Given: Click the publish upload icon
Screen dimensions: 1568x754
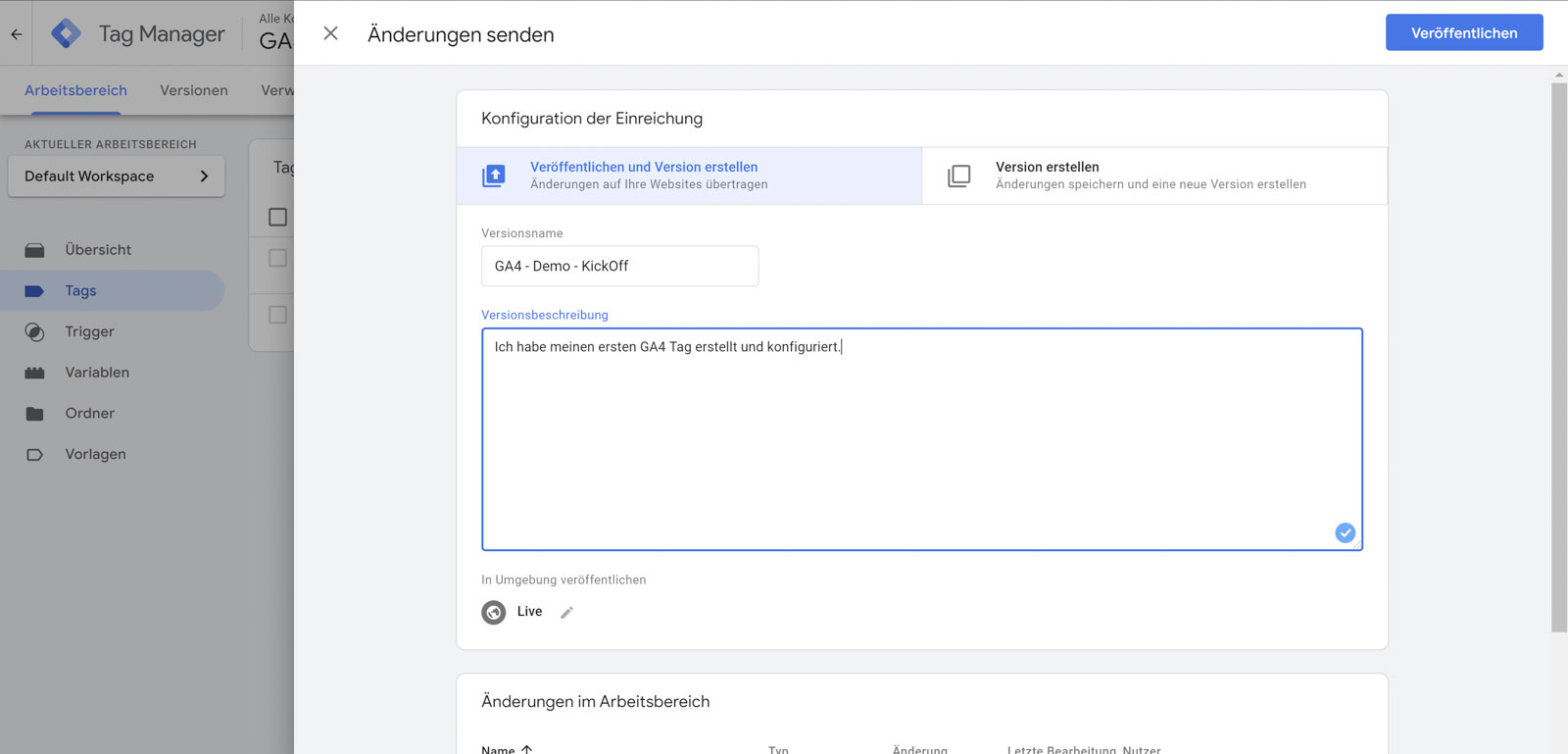Looking at the screenshot, I should click(x=494, y=176).
